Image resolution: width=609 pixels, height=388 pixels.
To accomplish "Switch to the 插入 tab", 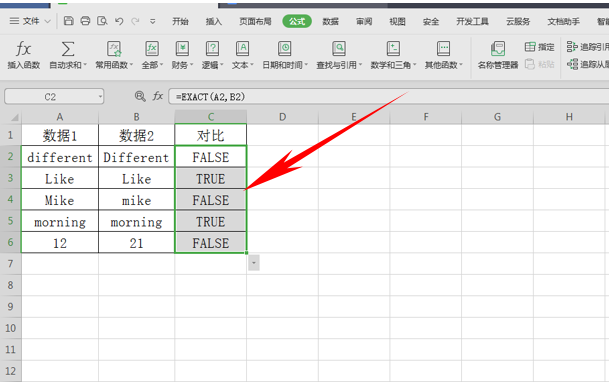I will coord(214,21).
